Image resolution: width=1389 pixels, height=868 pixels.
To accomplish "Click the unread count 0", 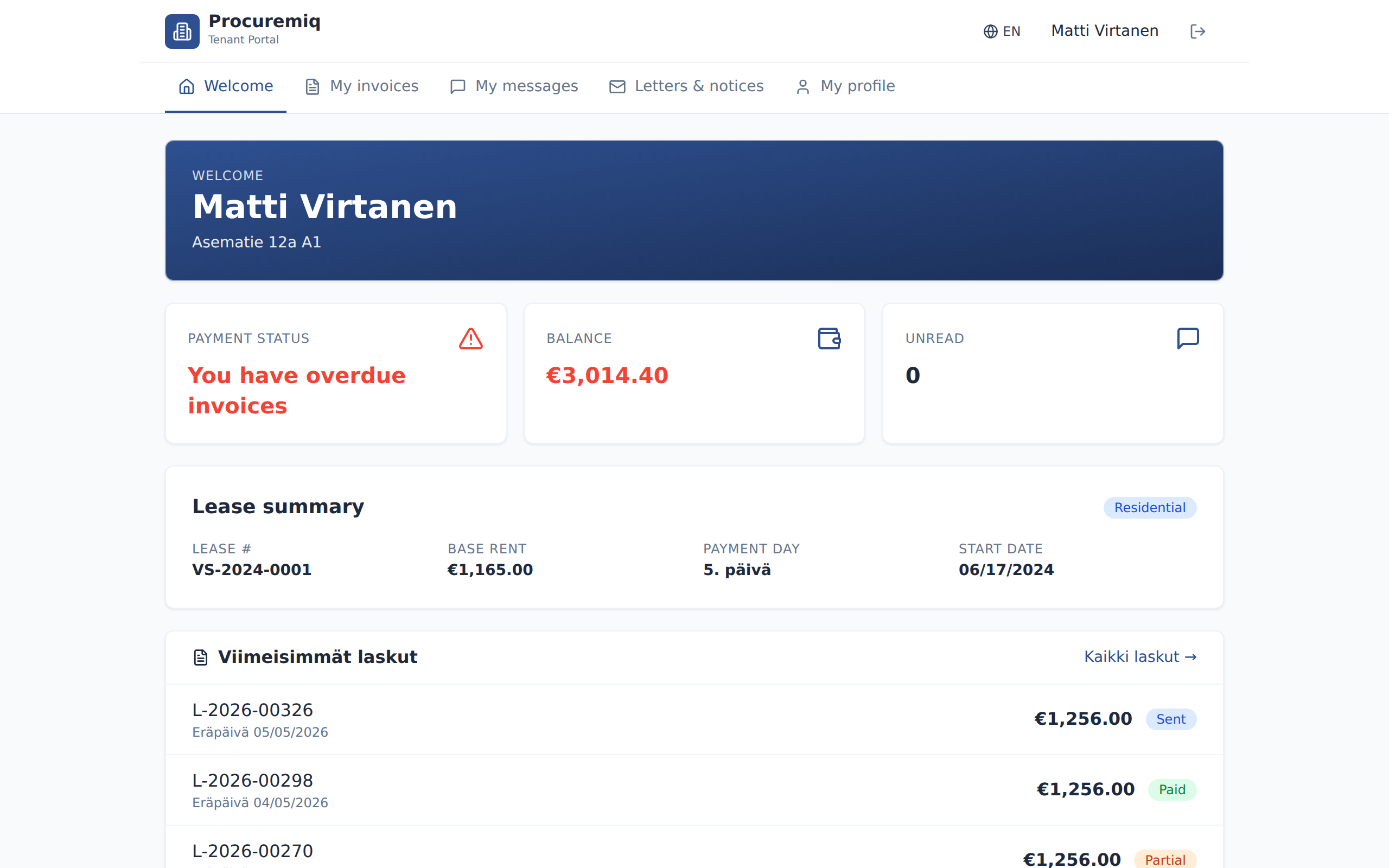I will [x=913, y=375].
